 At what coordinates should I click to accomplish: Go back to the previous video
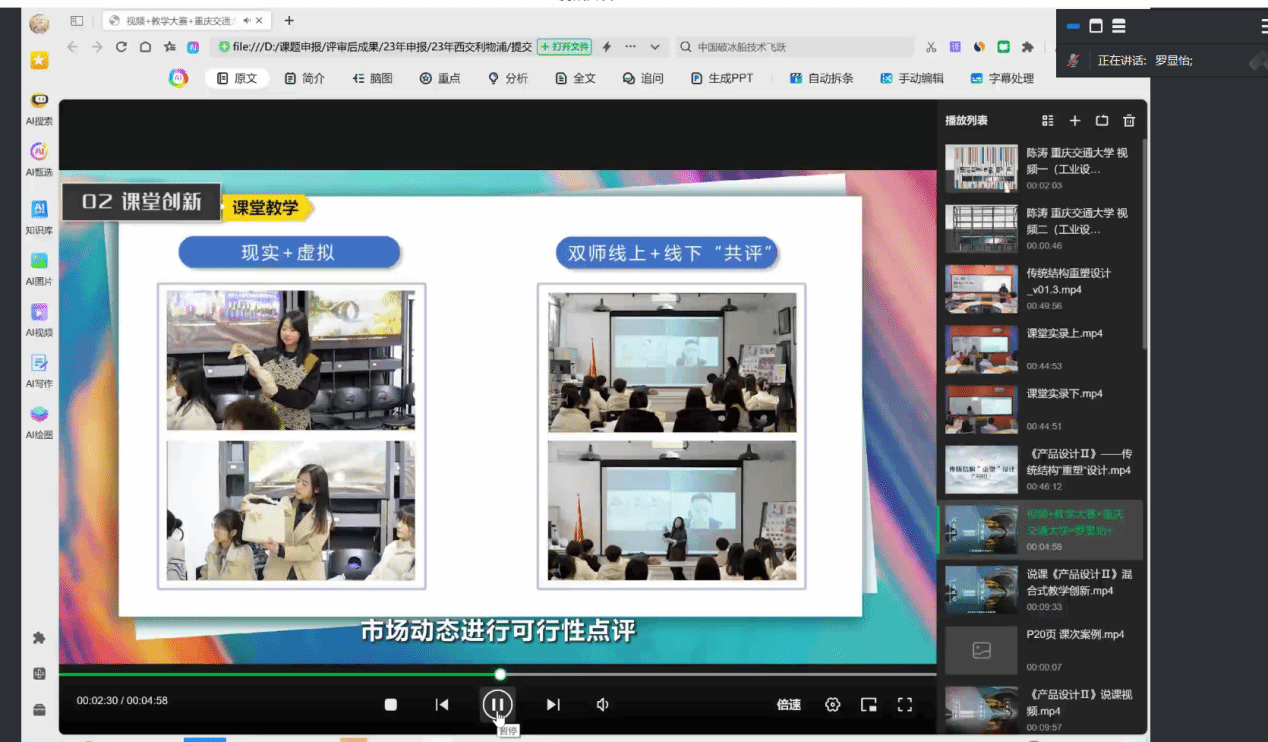[x=442, y=705]
